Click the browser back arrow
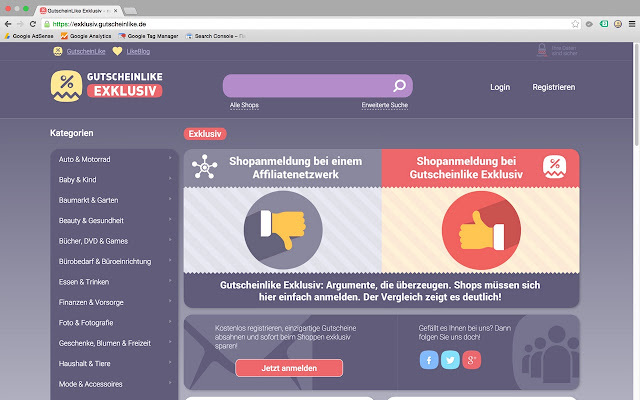 [8, 24]
